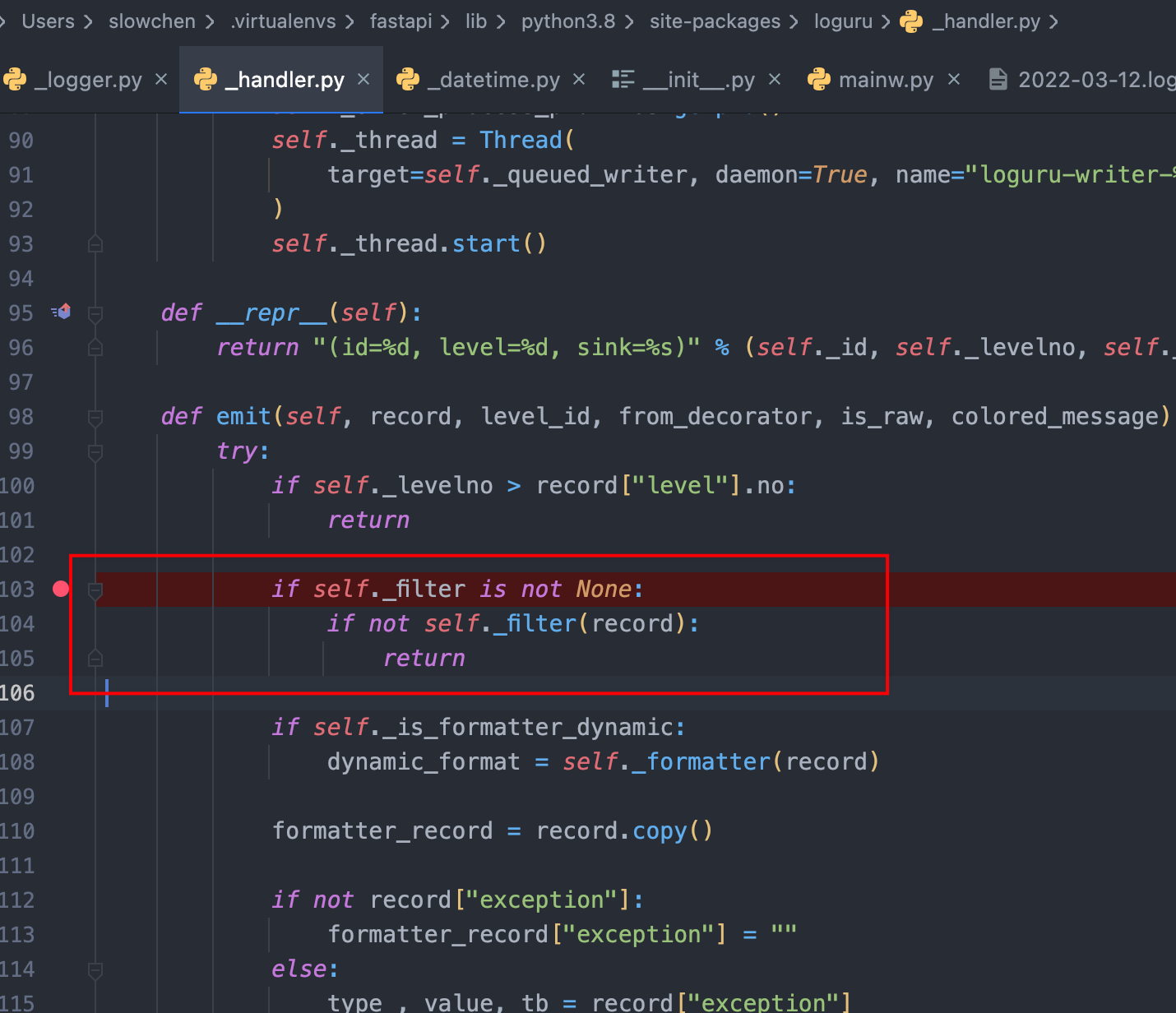Collapse the try block fold arrow on line 99
Viewport: 1176px width, 1013px height.
(95, 451)
